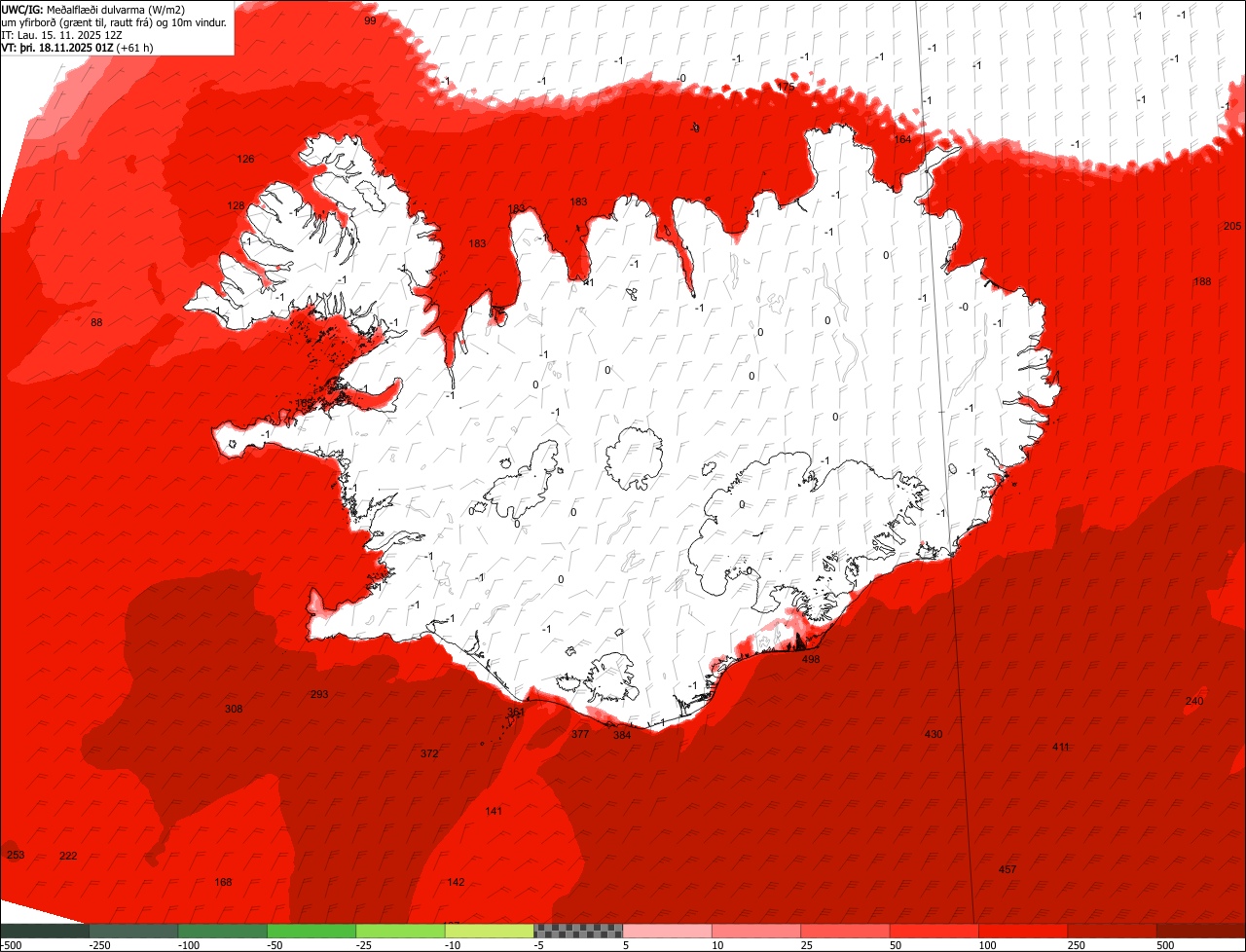Click the -500 to -250 dark legend swatch
This screenshot has height=952, width=1246.
[45, 931]
